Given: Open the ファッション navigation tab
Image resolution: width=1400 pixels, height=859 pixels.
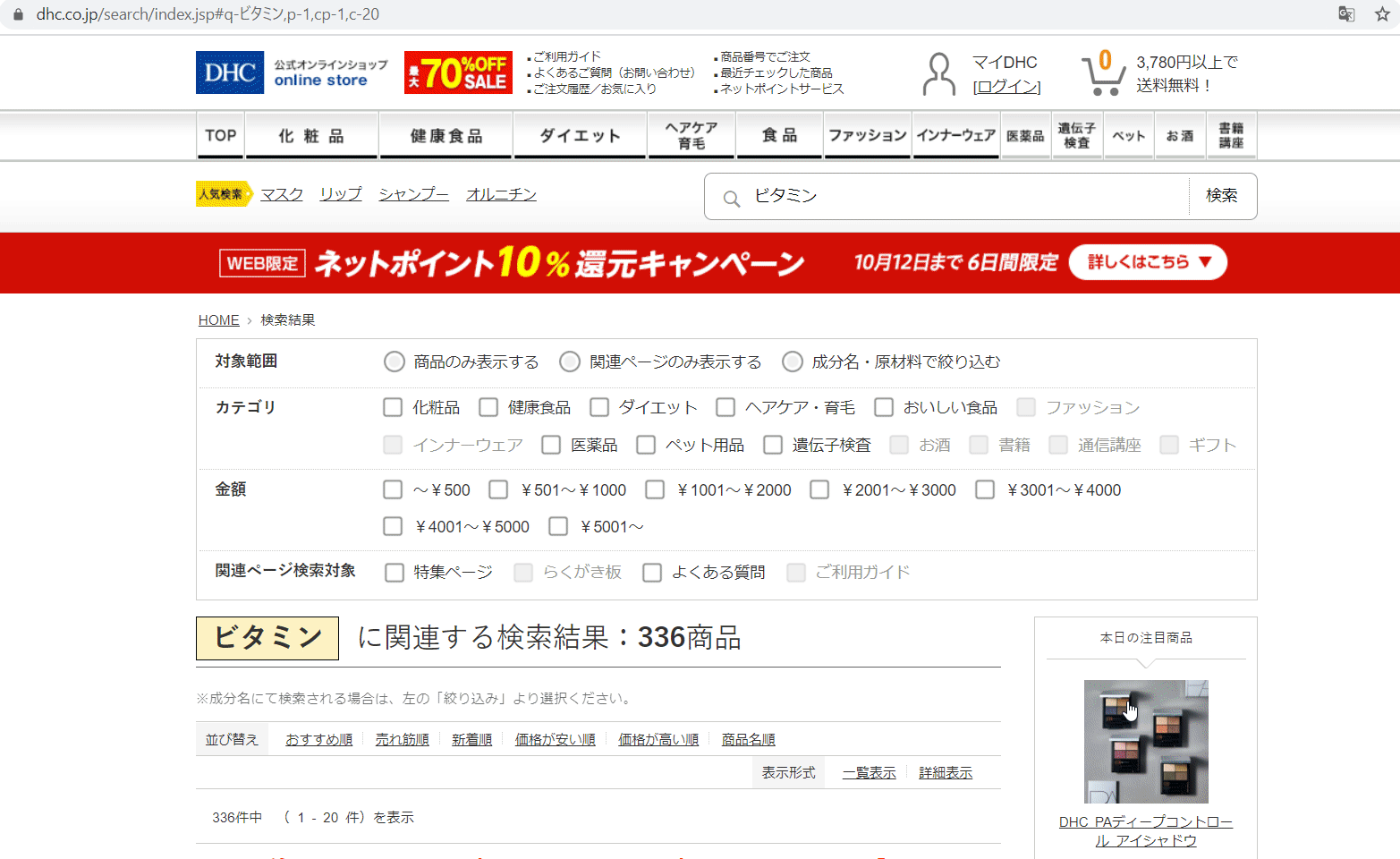Looking at the screenshot, I should [868, 135].
